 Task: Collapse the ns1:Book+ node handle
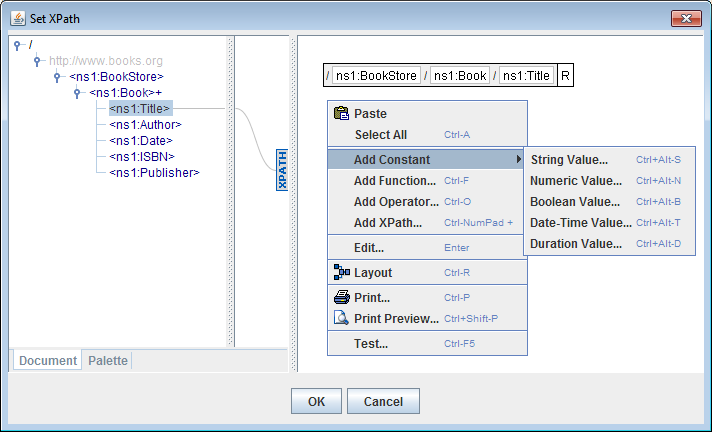(79, 92)
